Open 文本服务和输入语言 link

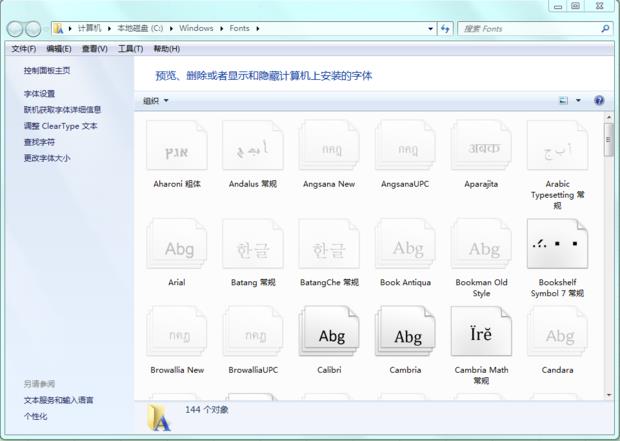(59, 400)
